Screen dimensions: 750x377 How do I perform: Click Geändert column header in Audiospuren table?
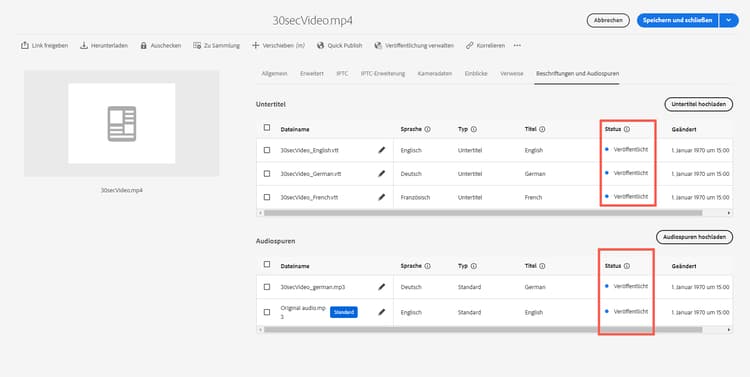(x=684, y=266)
